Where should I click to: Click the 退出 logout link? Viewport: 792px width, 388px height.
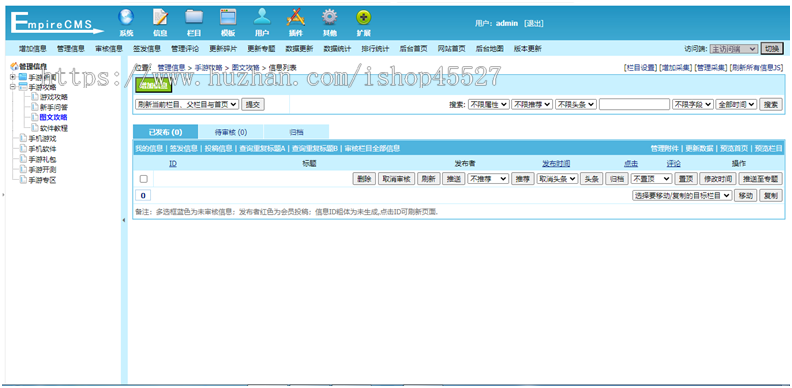[533, 23]
